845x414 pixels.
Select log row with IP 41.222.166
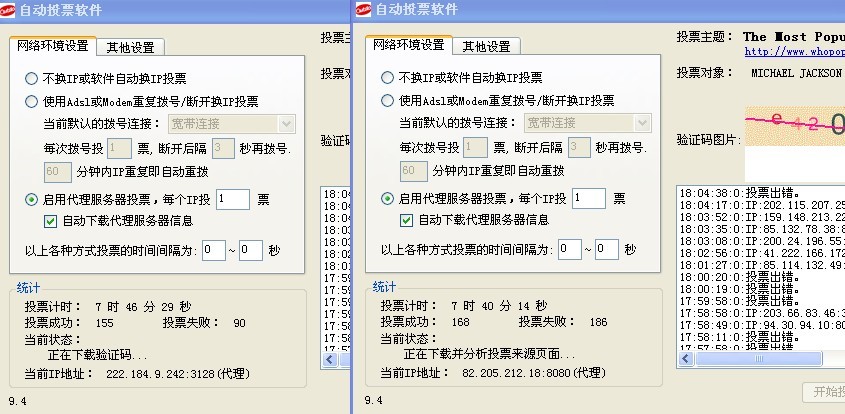762,253
